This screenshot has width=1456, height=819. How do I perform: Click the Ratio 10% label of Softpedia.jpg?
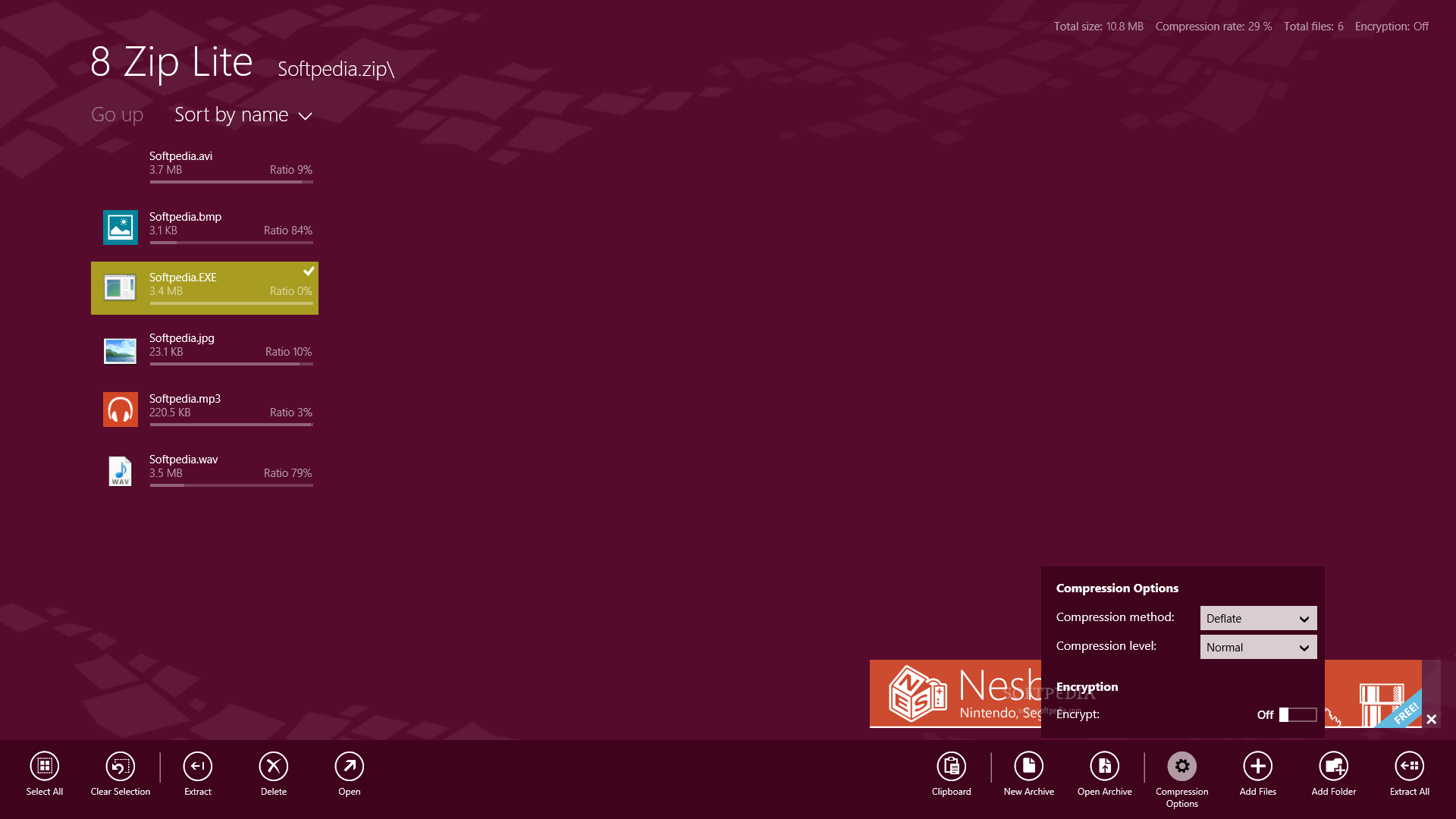coord(288,352)
